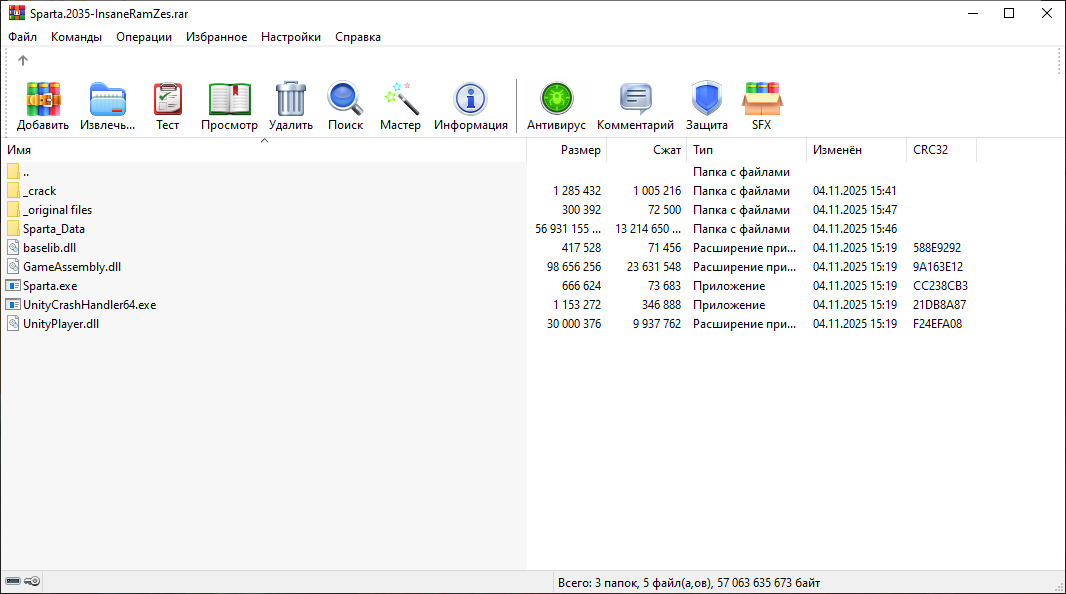Run the Тест archive test icon
Image resolution: width=1066 pixels, height=594 pixels.
coord(168,100)
